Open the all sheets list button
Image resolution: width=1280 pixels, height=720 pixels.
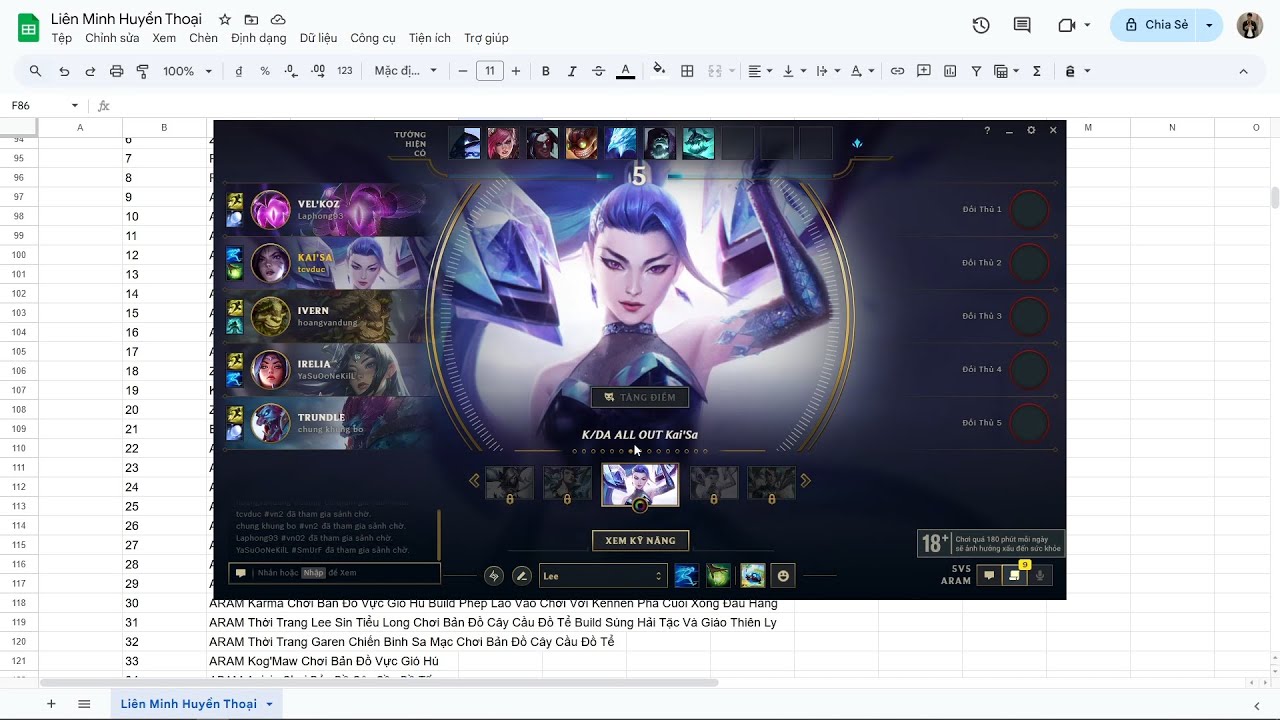[x=84, y=704]
